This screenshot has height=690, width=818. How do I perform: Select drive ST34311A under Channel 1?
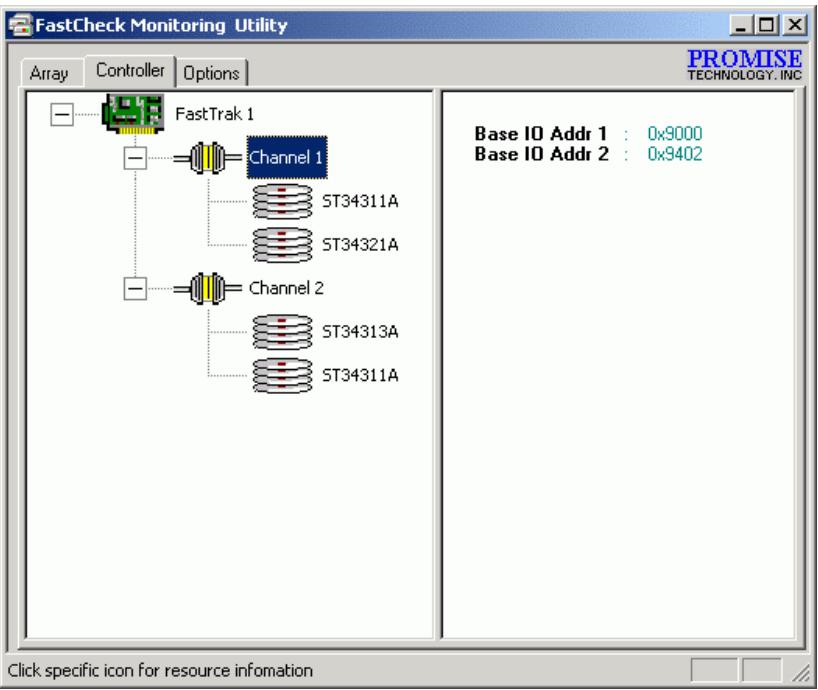pos(360,201)
